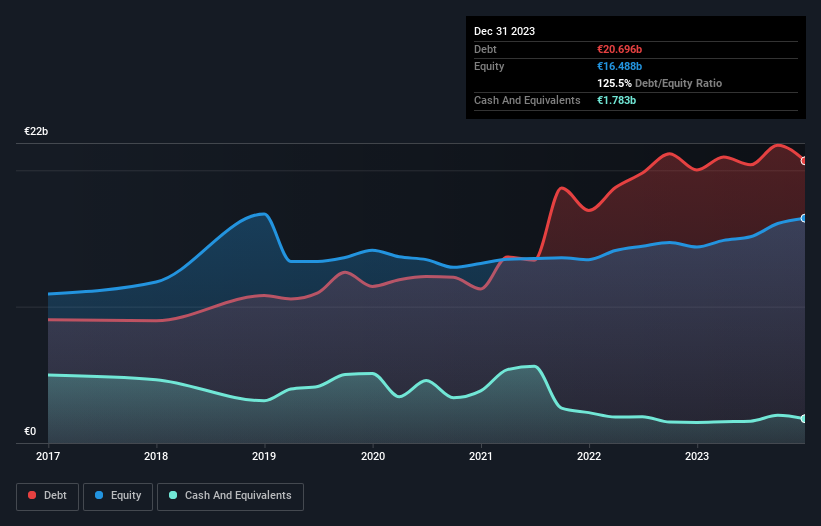Click the 2021 x-axis label
Image resolution: width=821 pixels, height=526 pixels.
click(481, 456)
